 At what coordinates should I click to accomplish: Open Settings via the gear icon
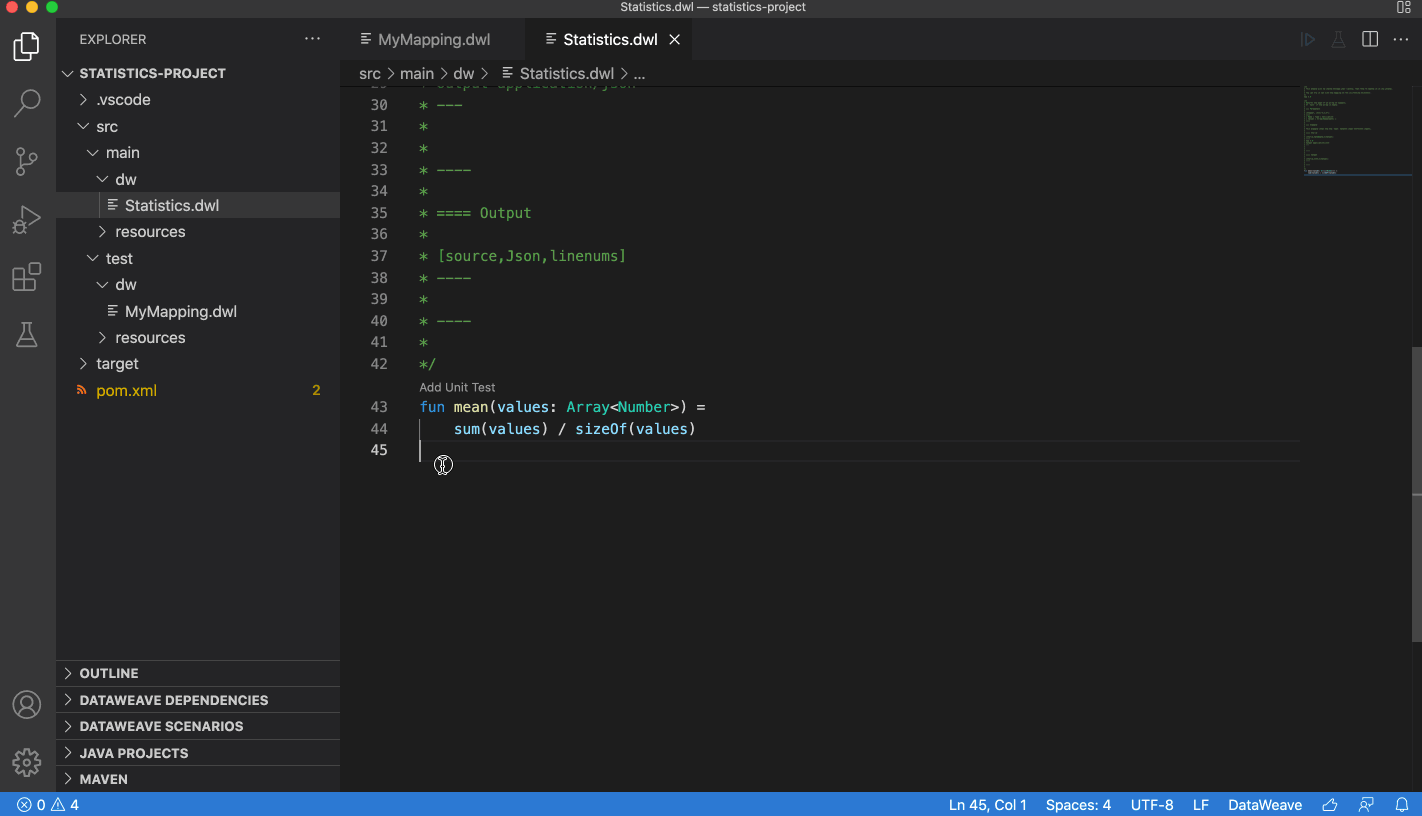click(x=27, y=762)
